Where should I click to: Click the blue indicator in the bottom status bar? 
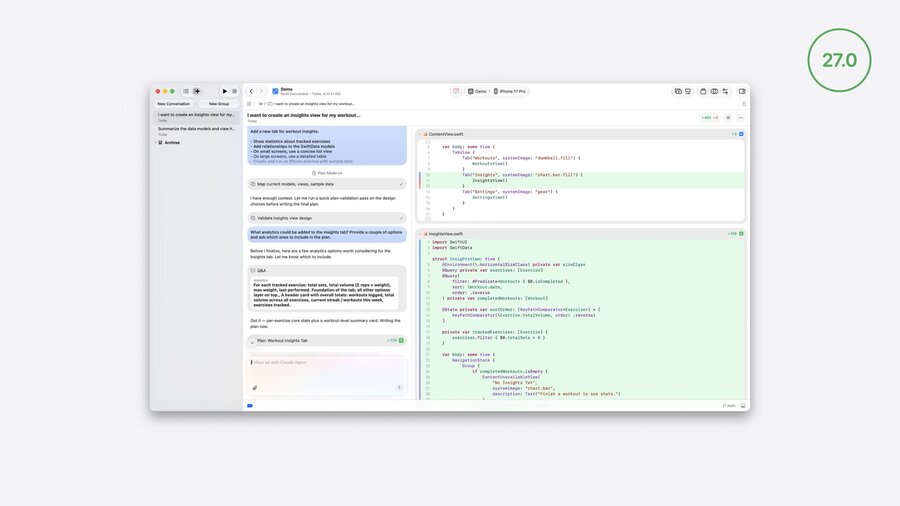(x=250, y=406)
